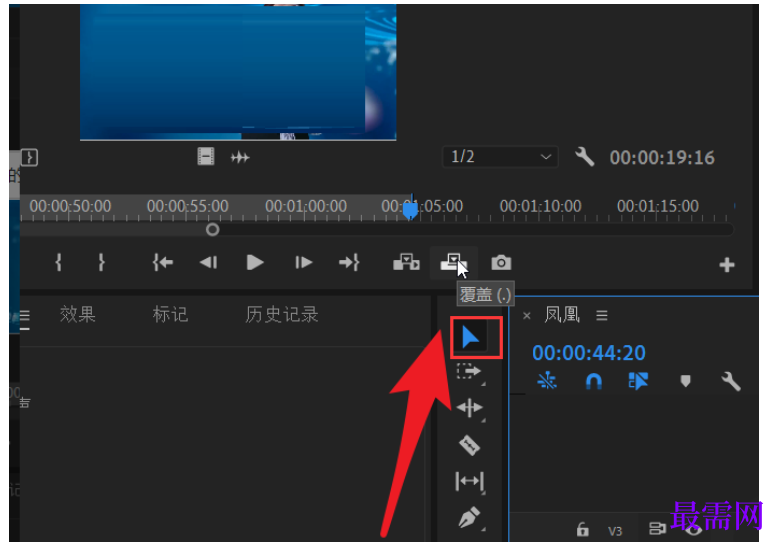The image size is (782, 547).
Task: Add a marker in the timeline
Action: point(685,381)
